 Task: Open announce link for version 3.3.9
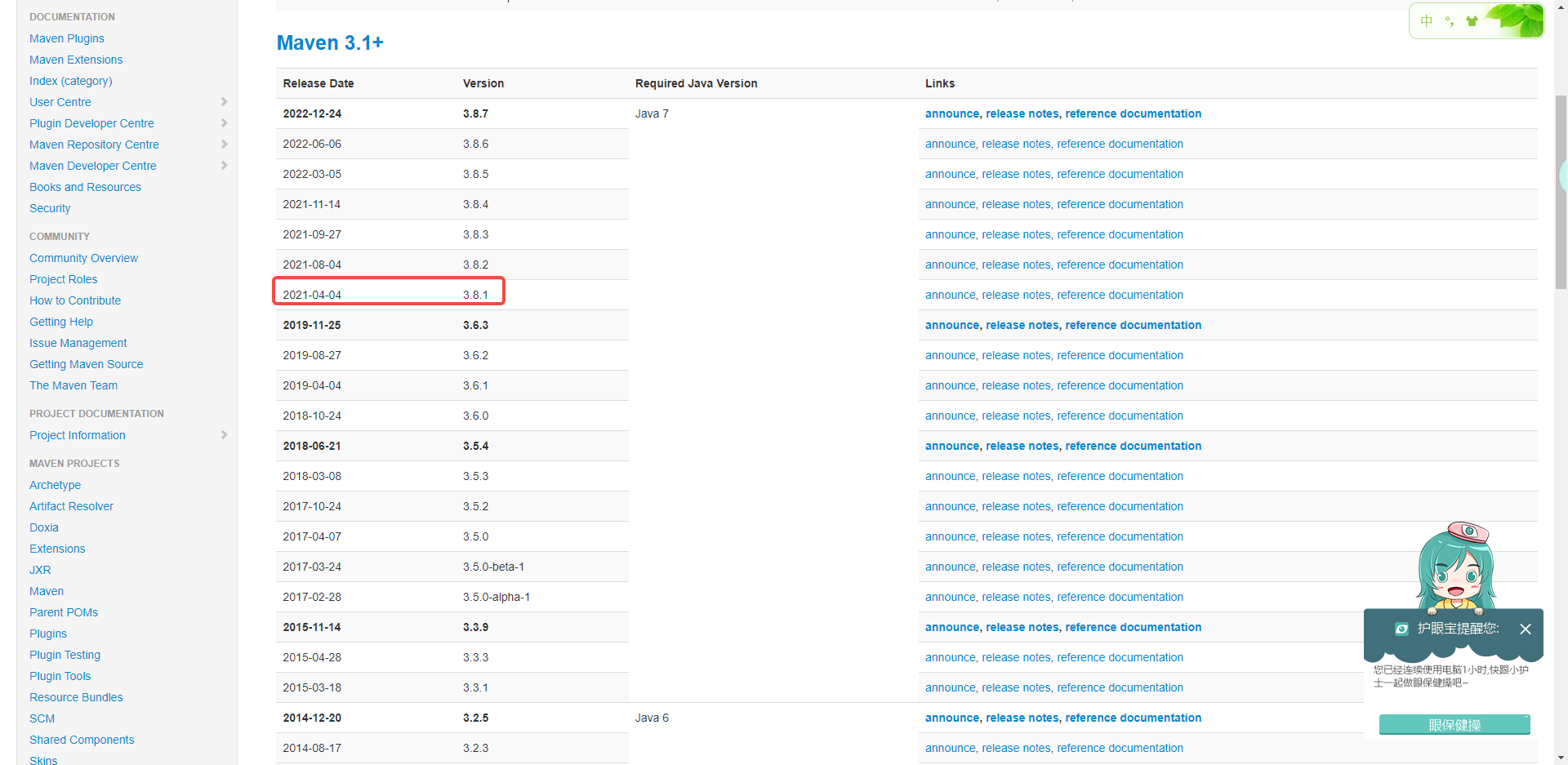point(951,627)
